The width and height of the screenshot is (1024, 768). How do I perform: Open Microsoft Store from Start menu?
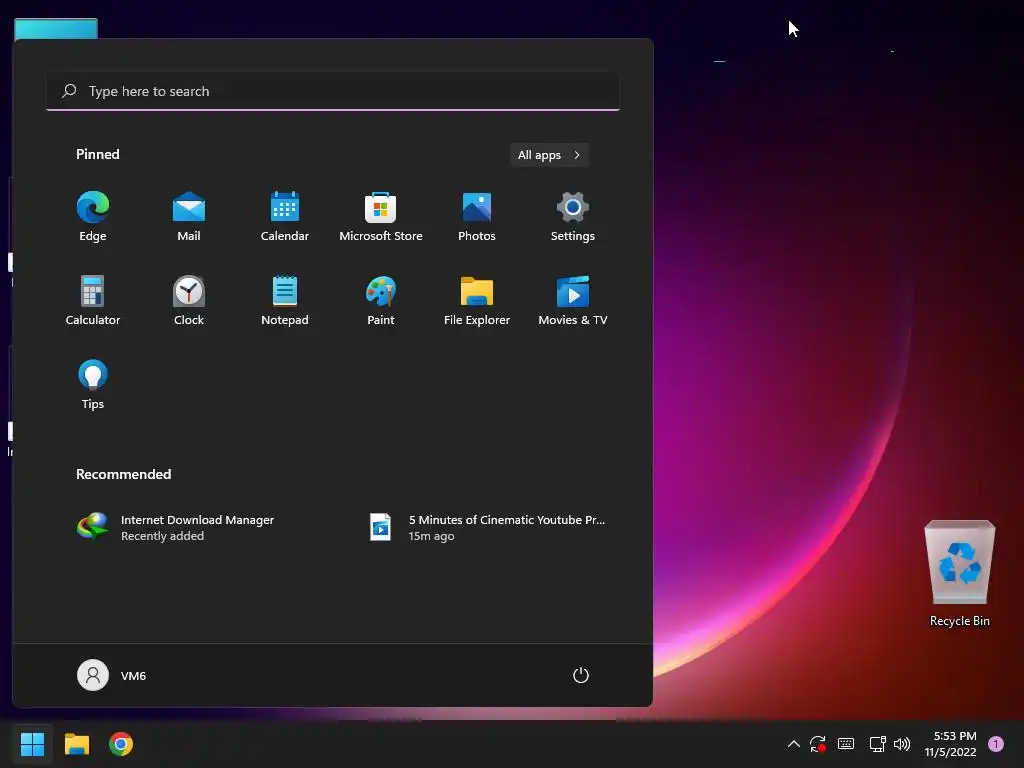click(381, 217)
